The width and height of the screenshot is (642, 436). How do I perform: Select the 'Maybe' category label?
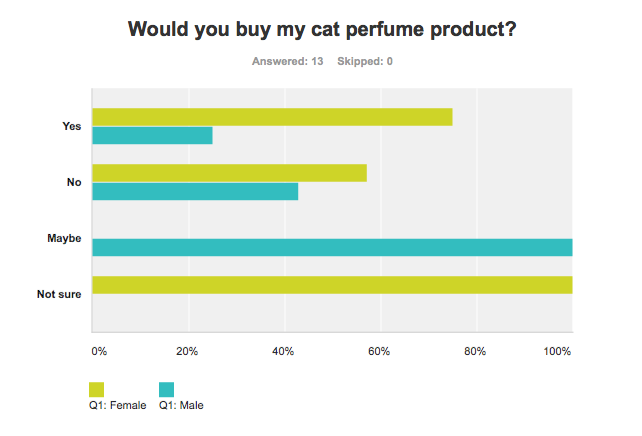(62, 238)
